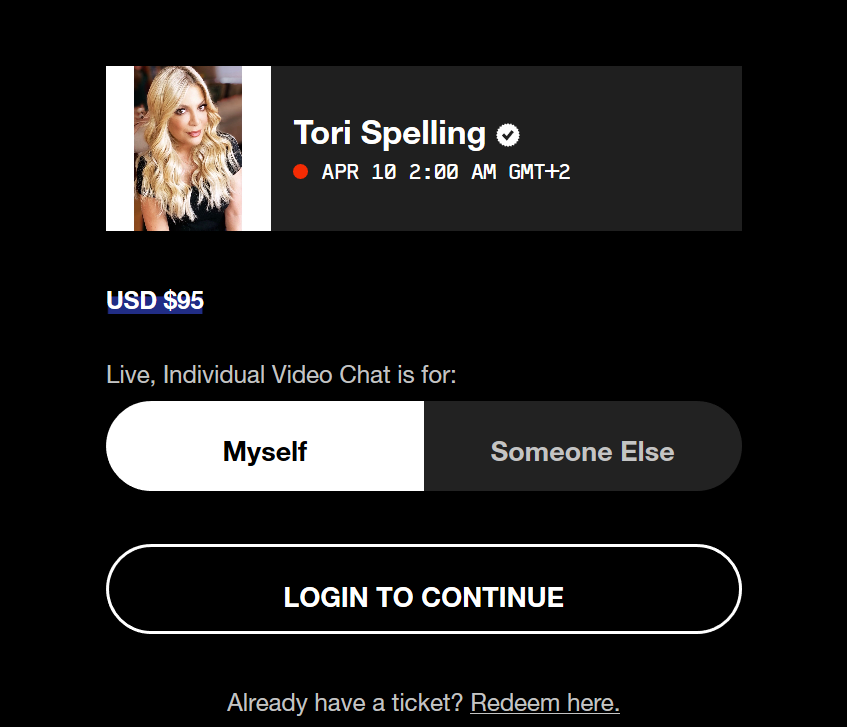Click the $95 amount

[184, 301]
